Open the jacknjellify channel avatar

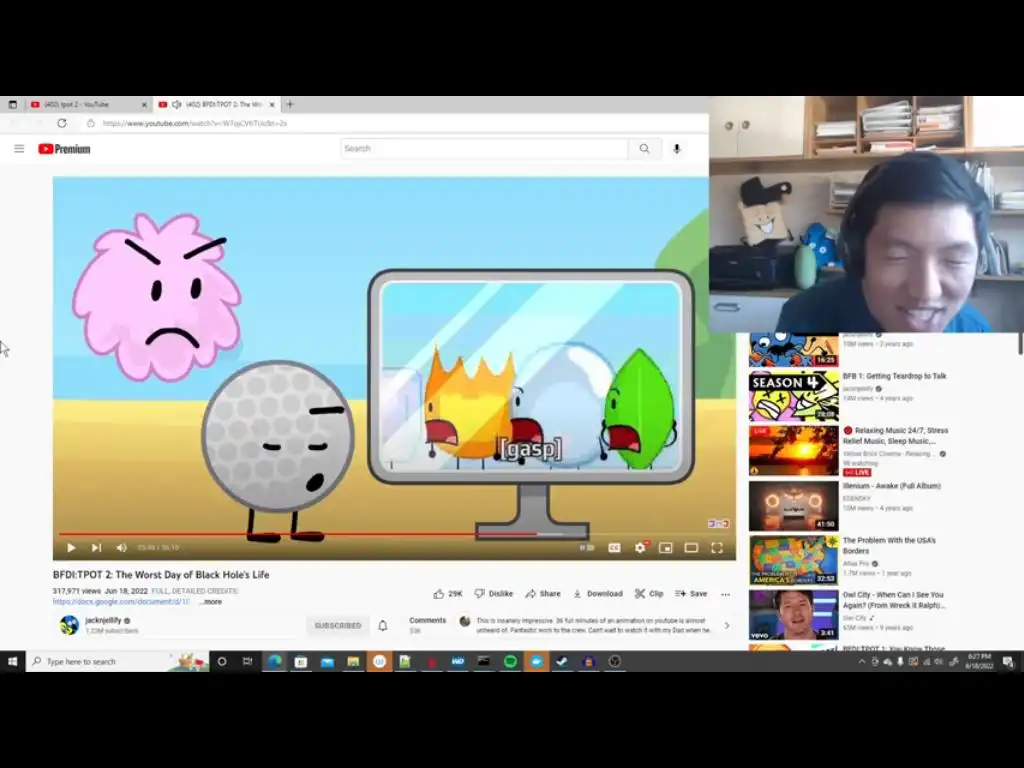[x=69, y=625]
